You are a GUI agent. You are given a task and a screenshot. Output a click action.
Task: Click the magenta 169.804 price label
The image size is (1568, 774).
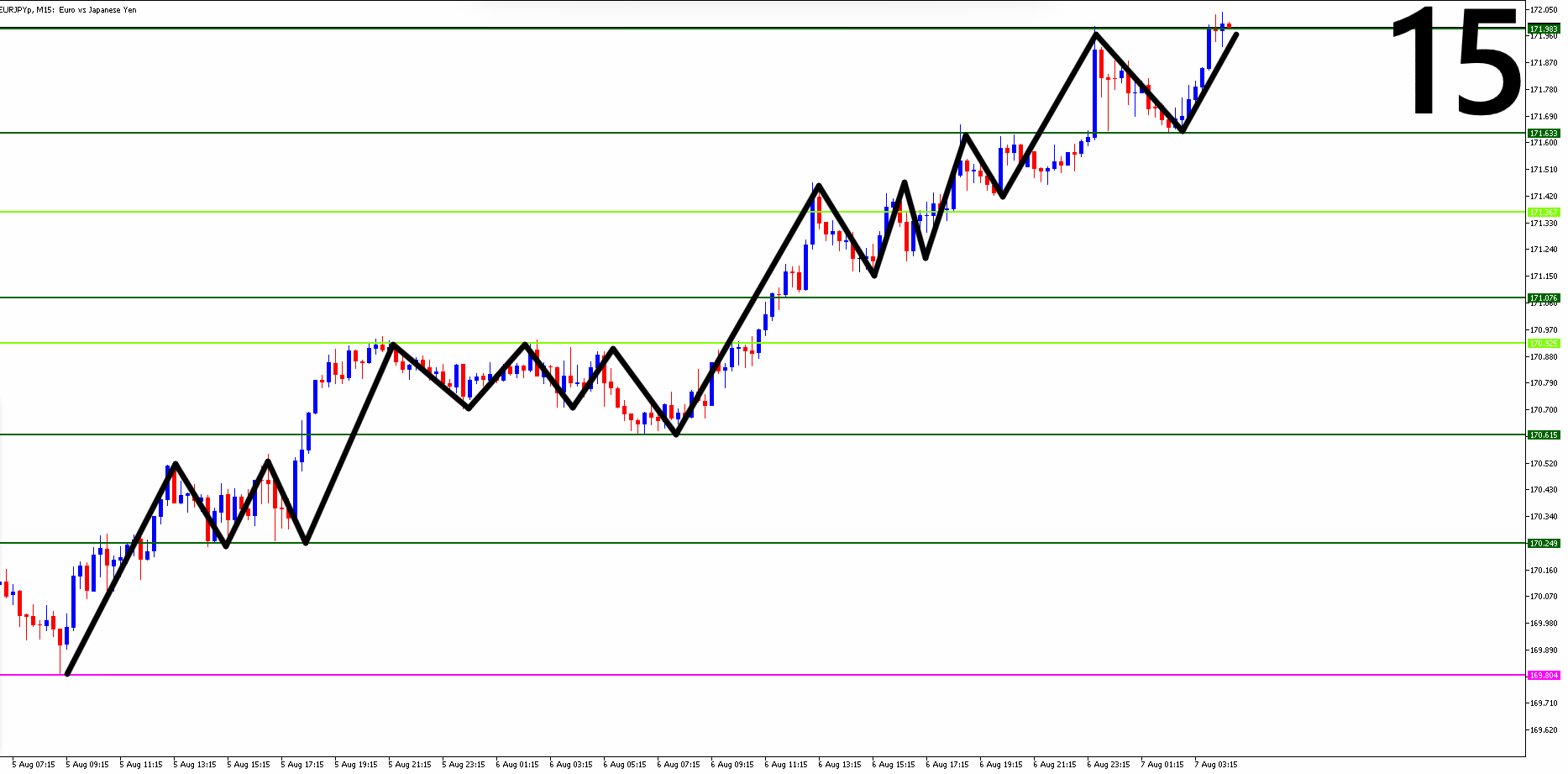tap(1544, 676)
